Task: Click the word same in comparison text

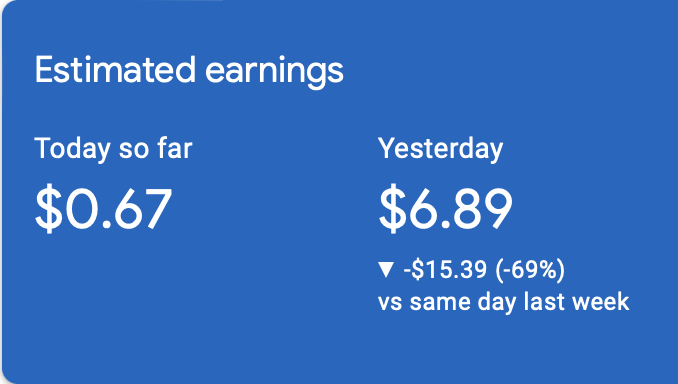Action: click(x=439, y=303)
